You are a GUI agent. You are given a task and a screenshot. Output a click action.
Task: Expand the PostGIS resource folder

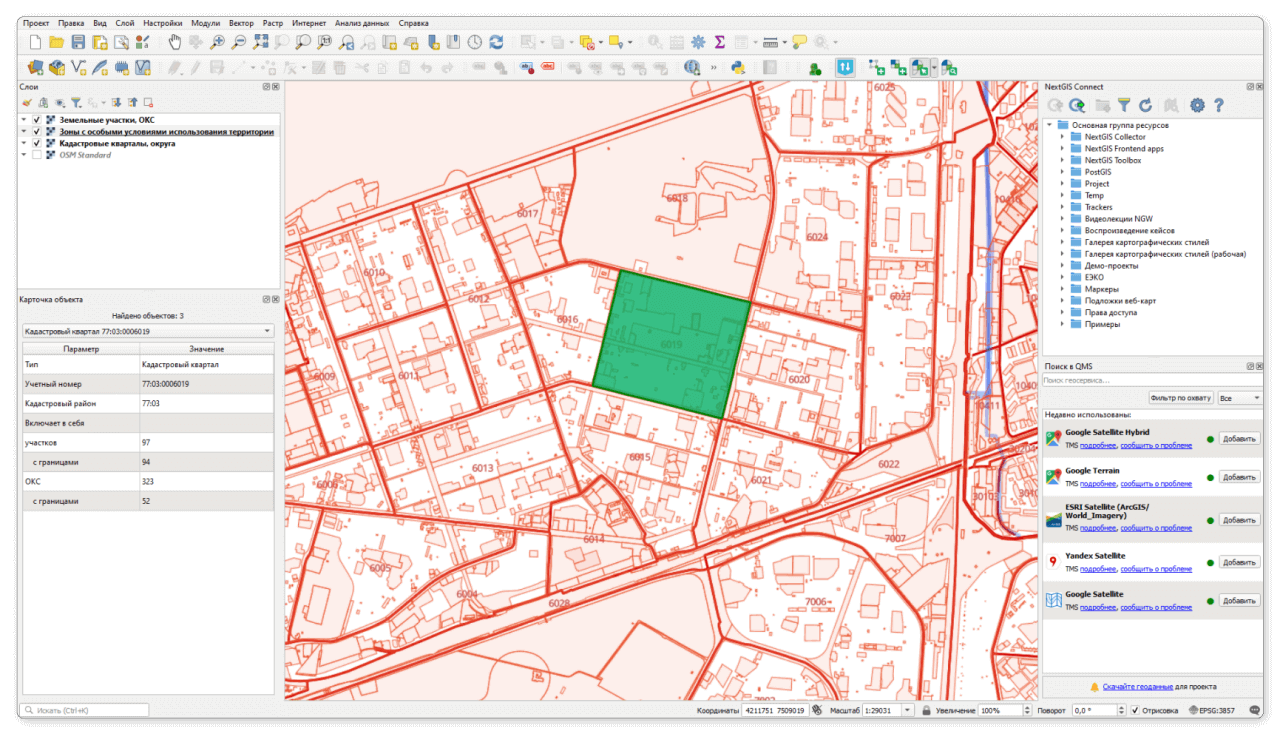tap(1062, 172)
